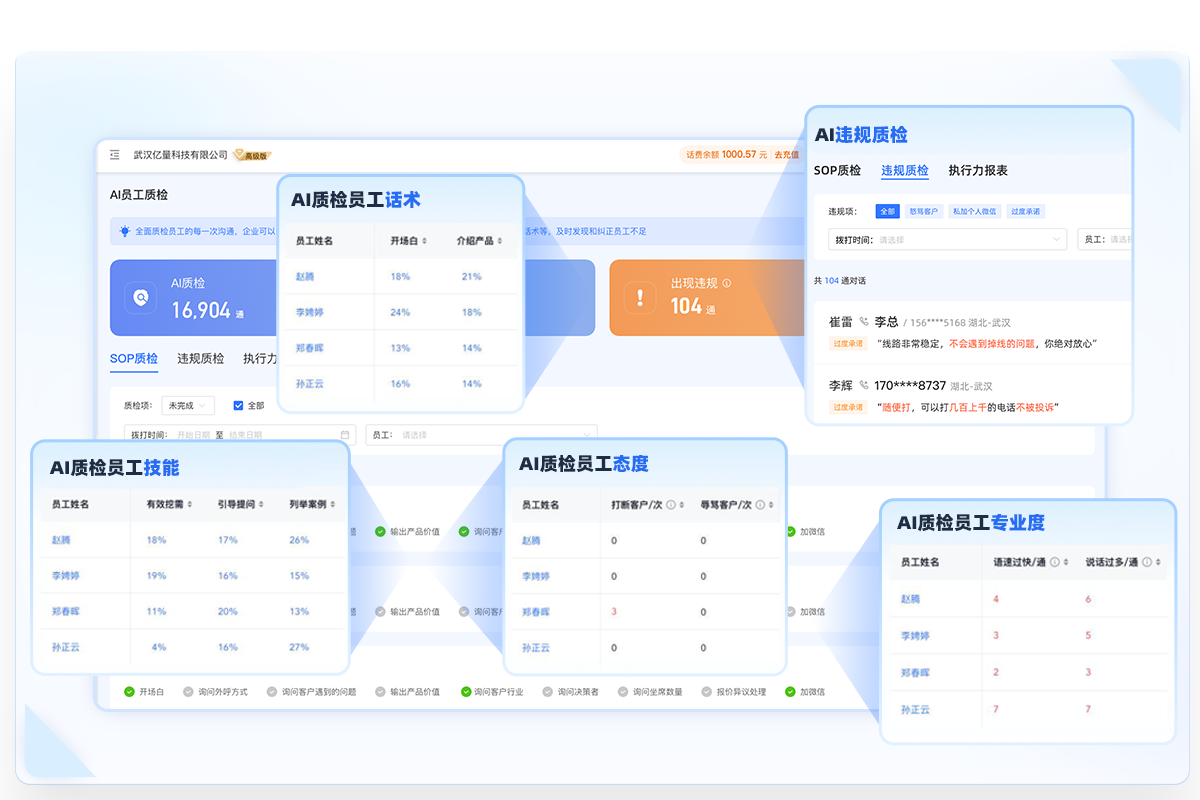1200x800 pixels.
Task: Click the phone icon next to 崔雷
Action: 863,321
